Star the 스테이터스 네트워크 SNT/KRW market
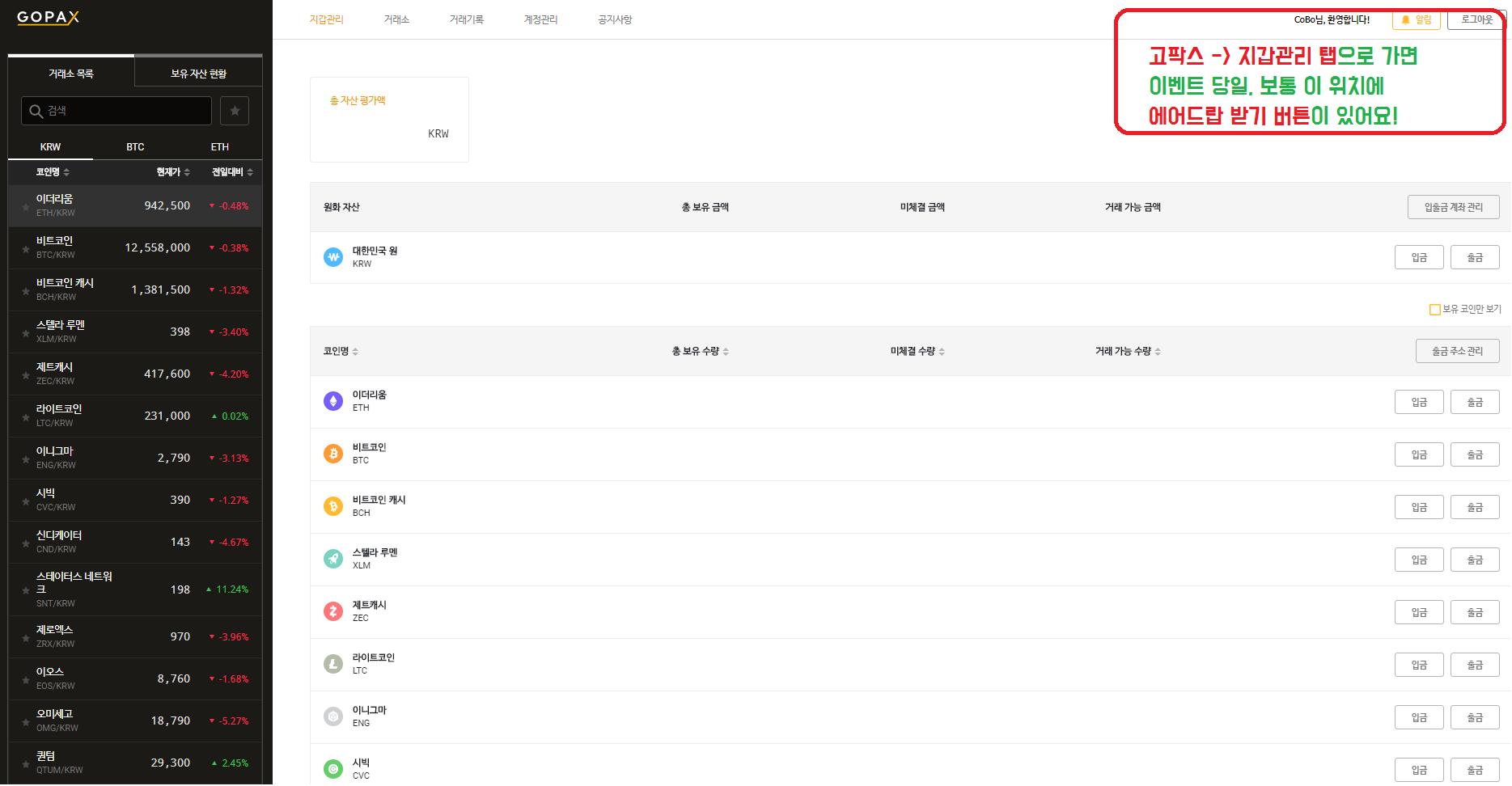The image size is (1512, 786). coord(26,590)
